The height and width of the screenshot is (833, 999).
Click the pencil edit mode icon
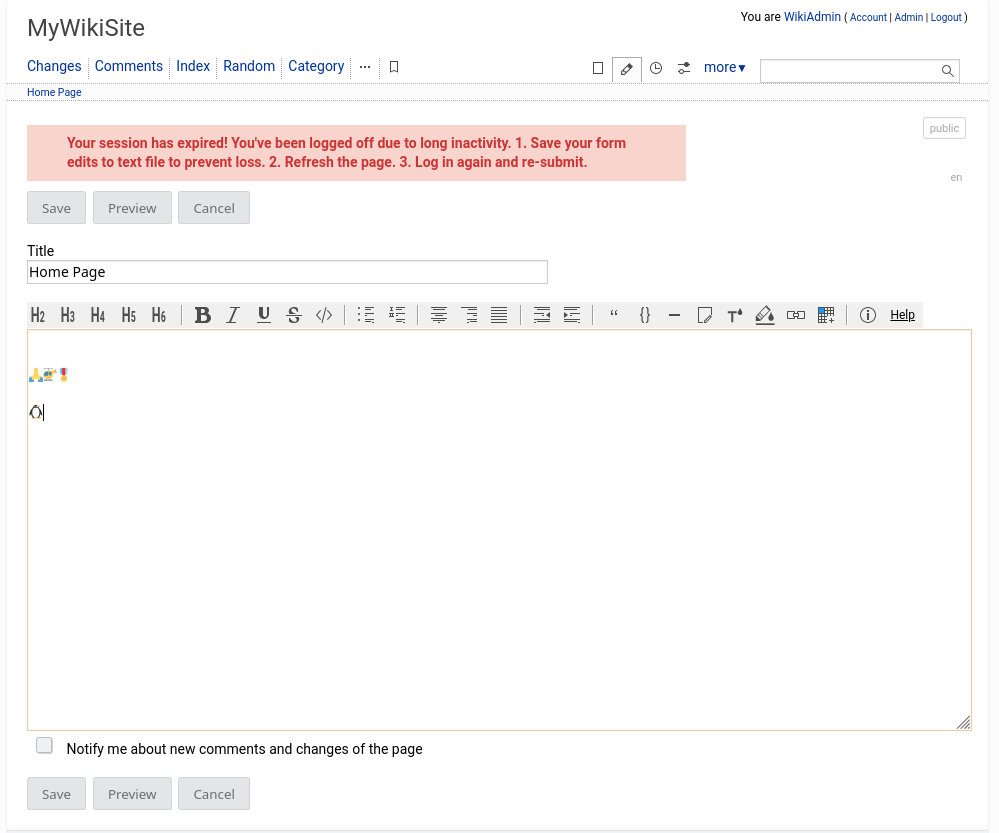(x=627, y=68)
